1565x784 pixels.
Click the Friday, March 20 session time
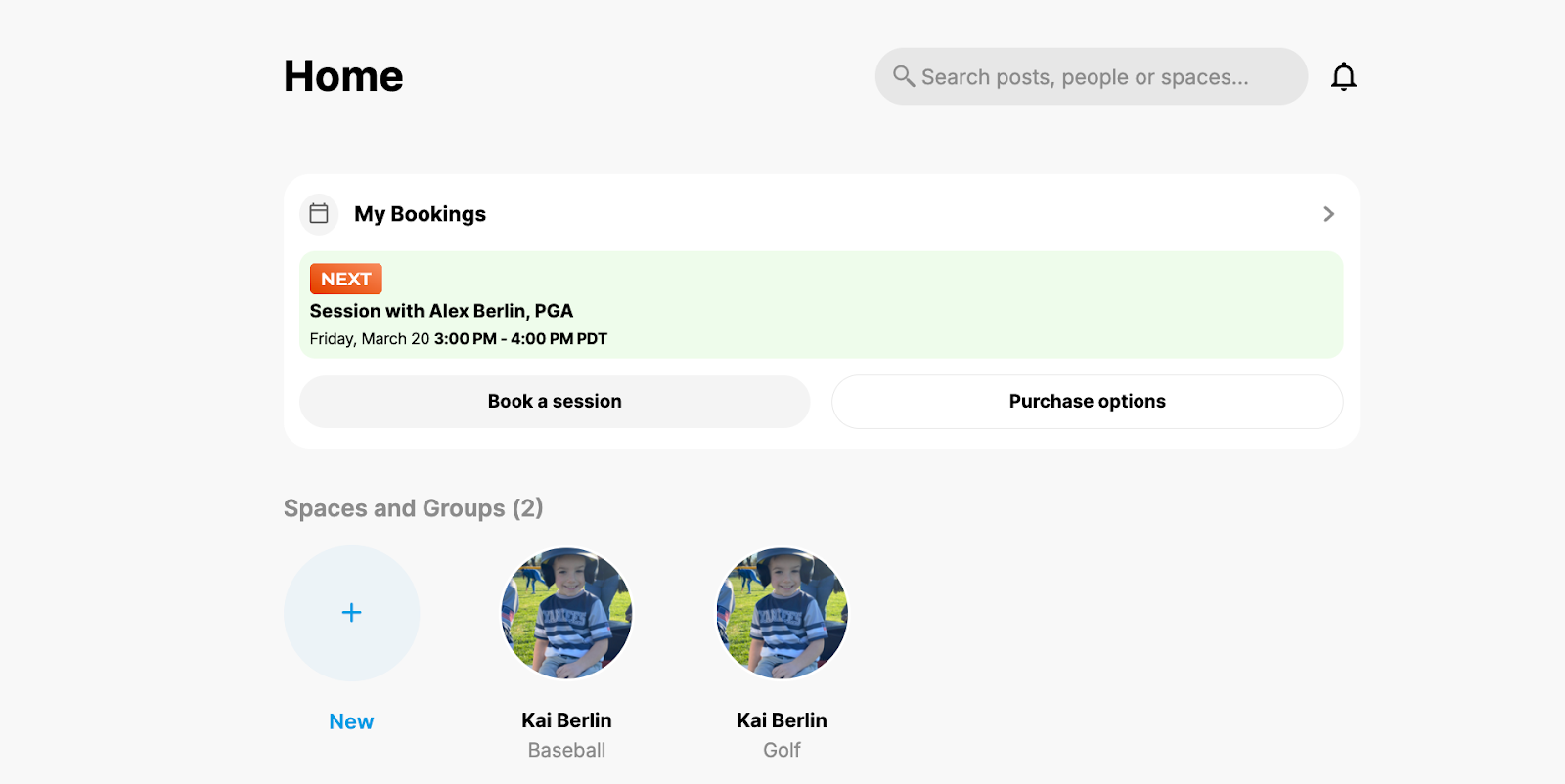pyautogui.click(x=458, y=339)
